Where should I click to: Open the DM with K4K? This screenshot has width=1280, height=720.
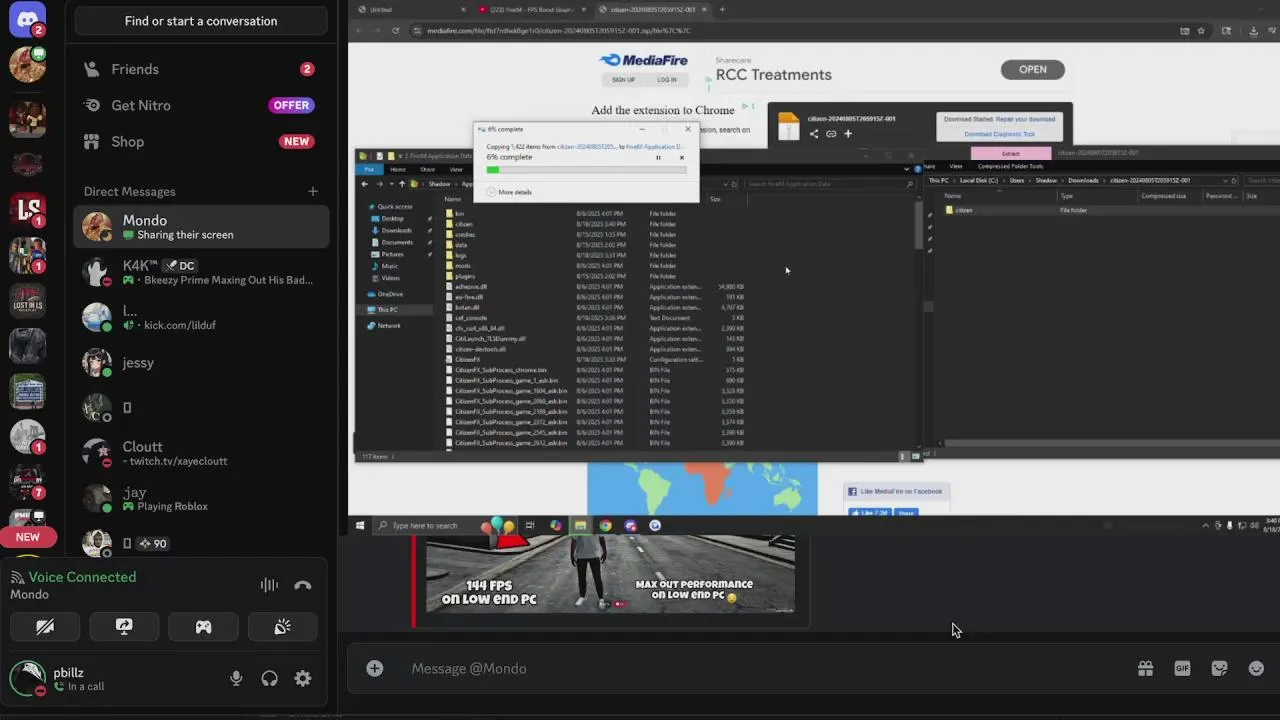201,272
